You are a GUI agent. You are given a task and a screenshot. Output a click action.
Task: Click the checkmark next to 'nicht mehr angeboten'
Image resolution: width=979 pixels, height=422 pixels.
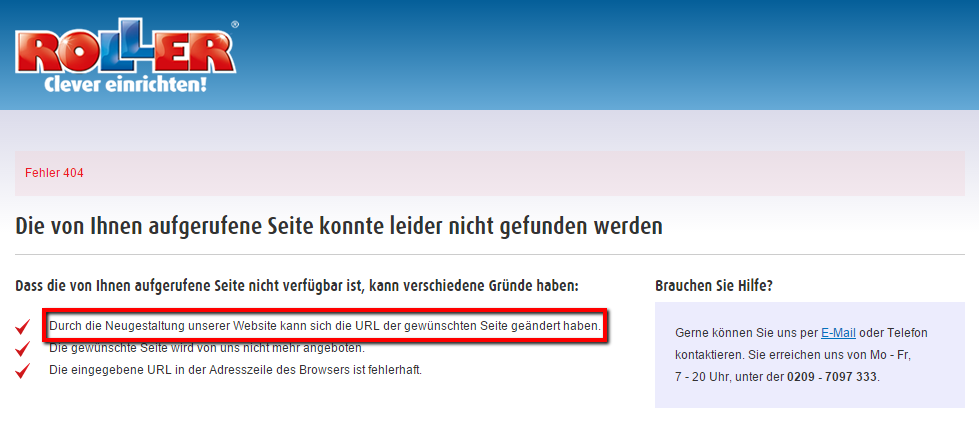point(23,349)
